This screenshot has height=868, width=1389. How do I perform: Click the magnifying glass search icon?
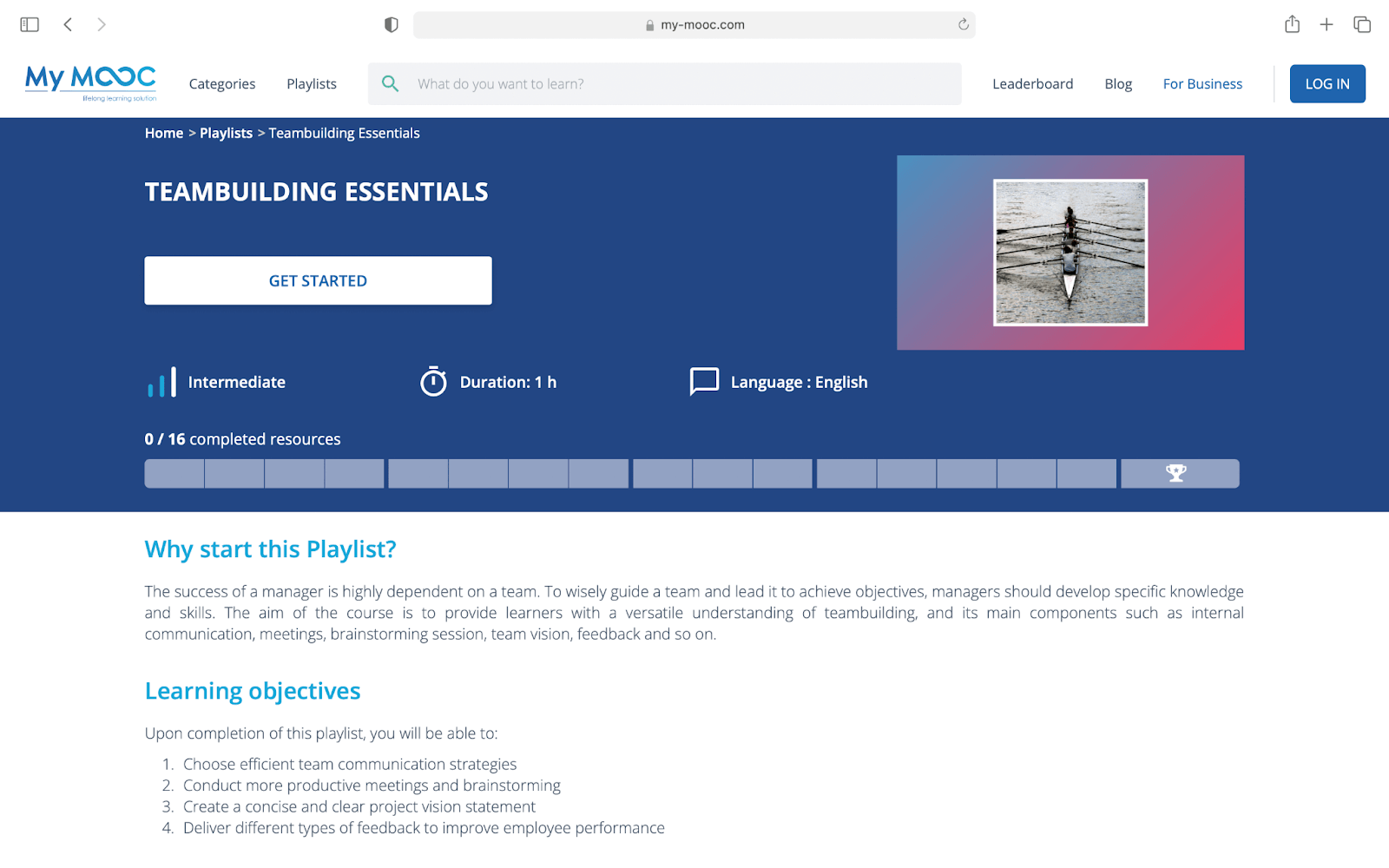coord(391,83)
